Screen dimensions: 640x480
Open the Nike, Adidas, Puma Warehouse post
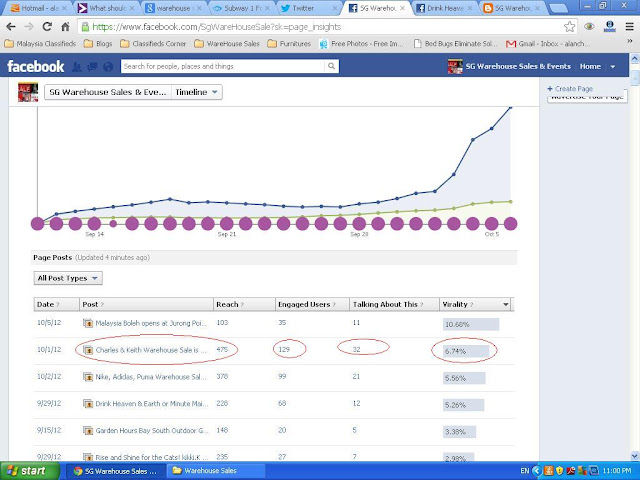click(152, 377)
